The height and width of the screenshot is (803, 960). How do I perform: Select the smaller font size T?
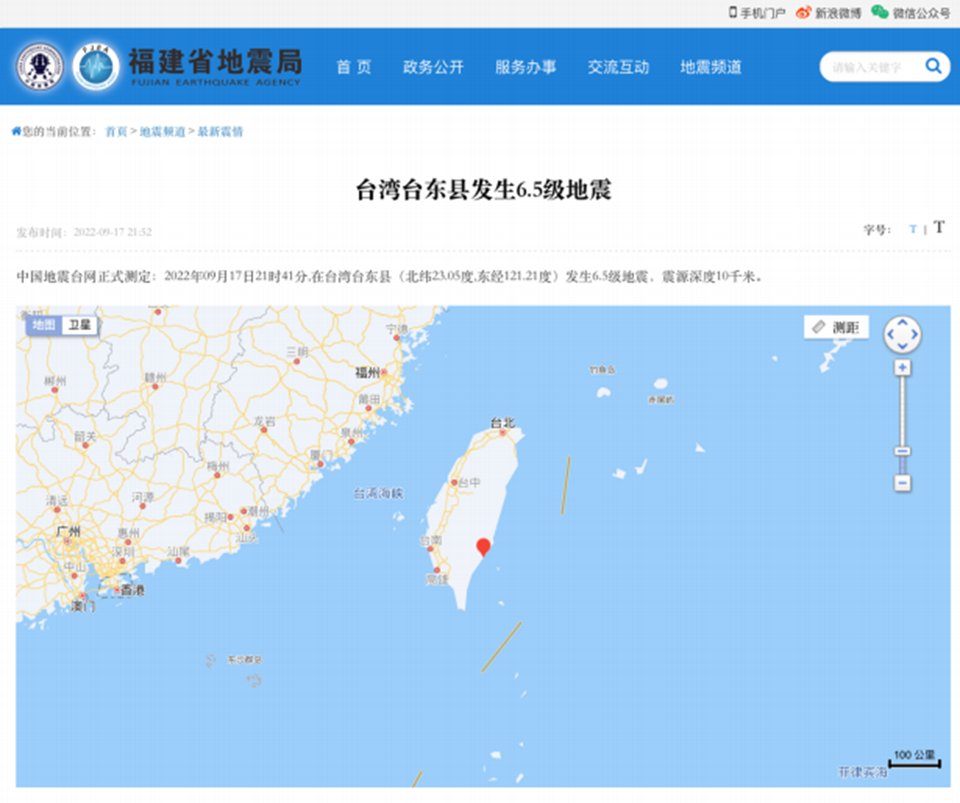pyautogui.click(x=912, y=230)
